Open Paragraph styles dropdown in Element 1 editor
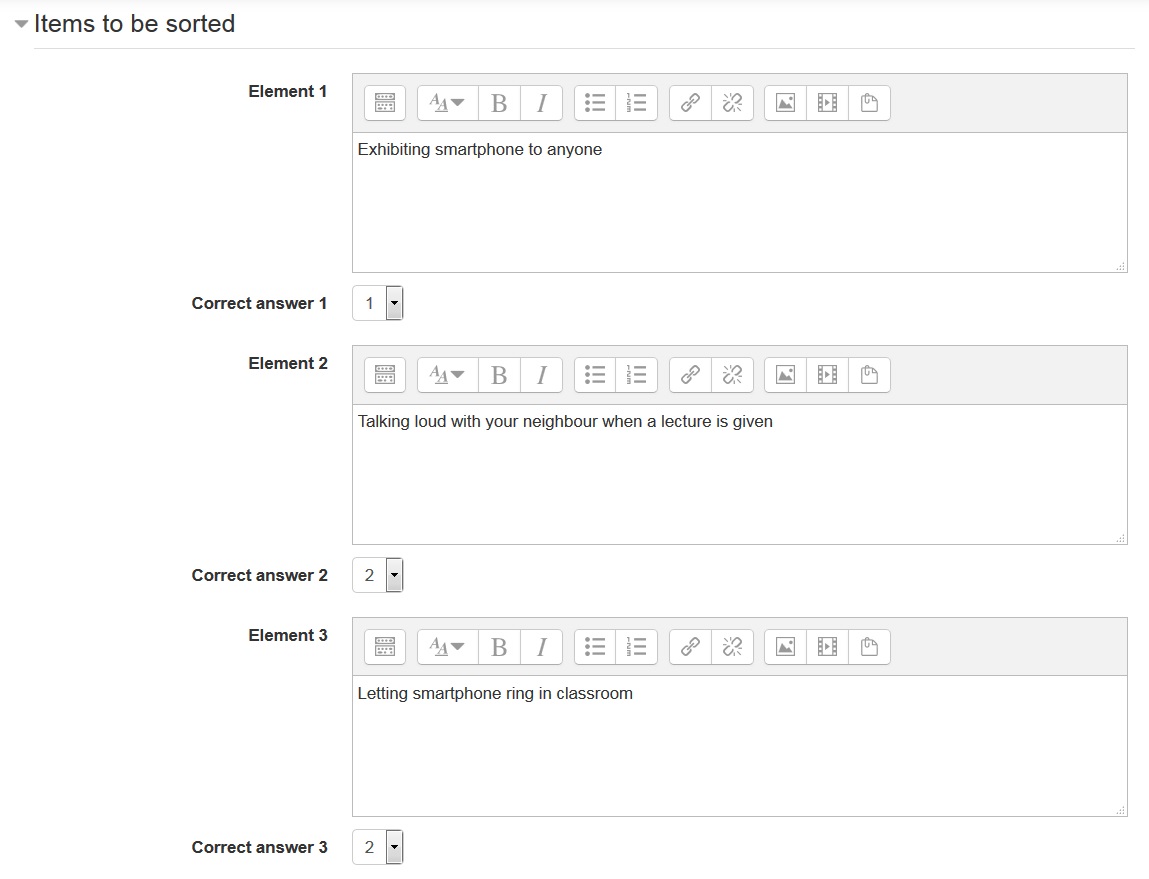The height and width of the screenshot is (879, 1149). pos(447,103)
